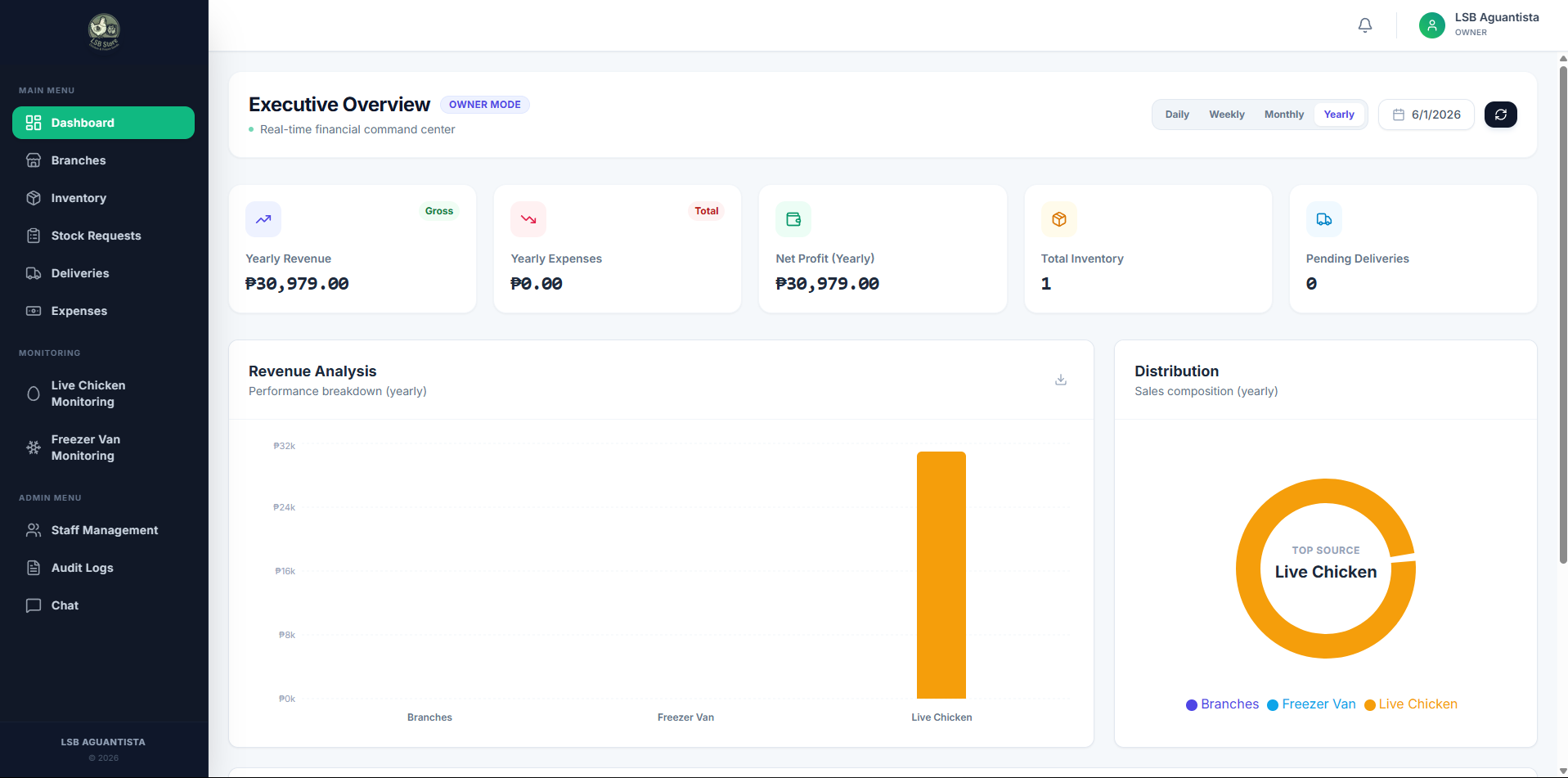Toggle Branches legend in Distribution chart

coord(1222,704)
